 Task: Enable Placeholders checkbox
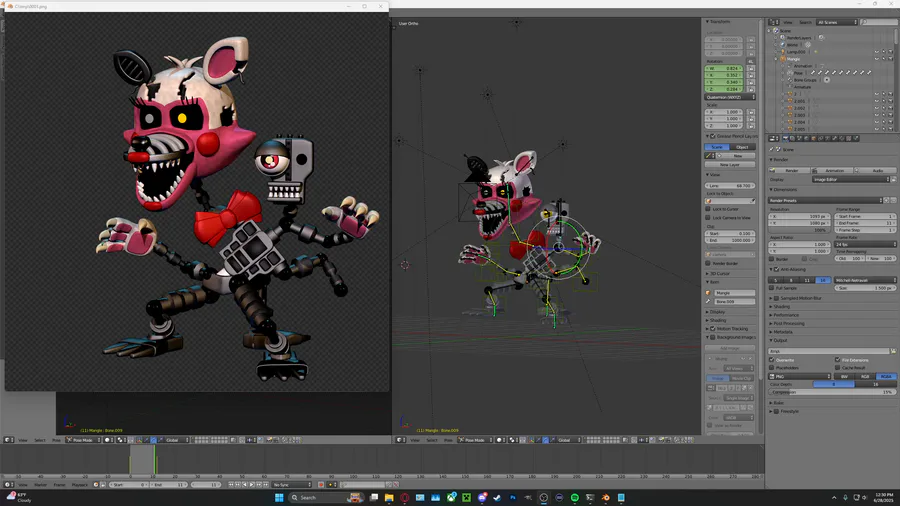coord(771,367)
